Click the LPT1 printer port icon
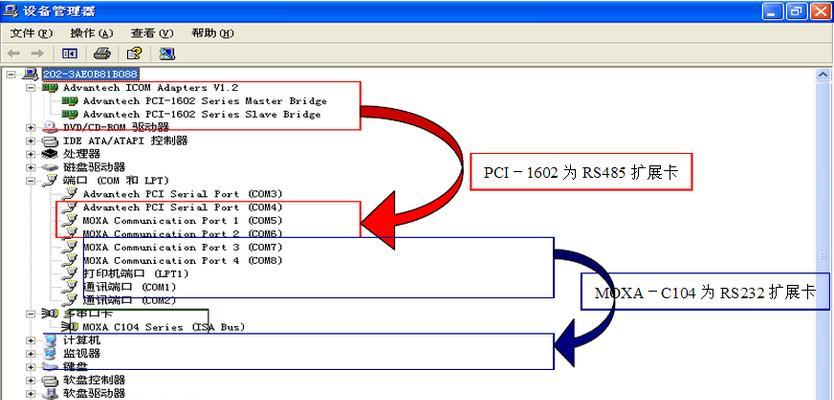Viewport: 834px width, 400px height. click(x=70, y=273)
